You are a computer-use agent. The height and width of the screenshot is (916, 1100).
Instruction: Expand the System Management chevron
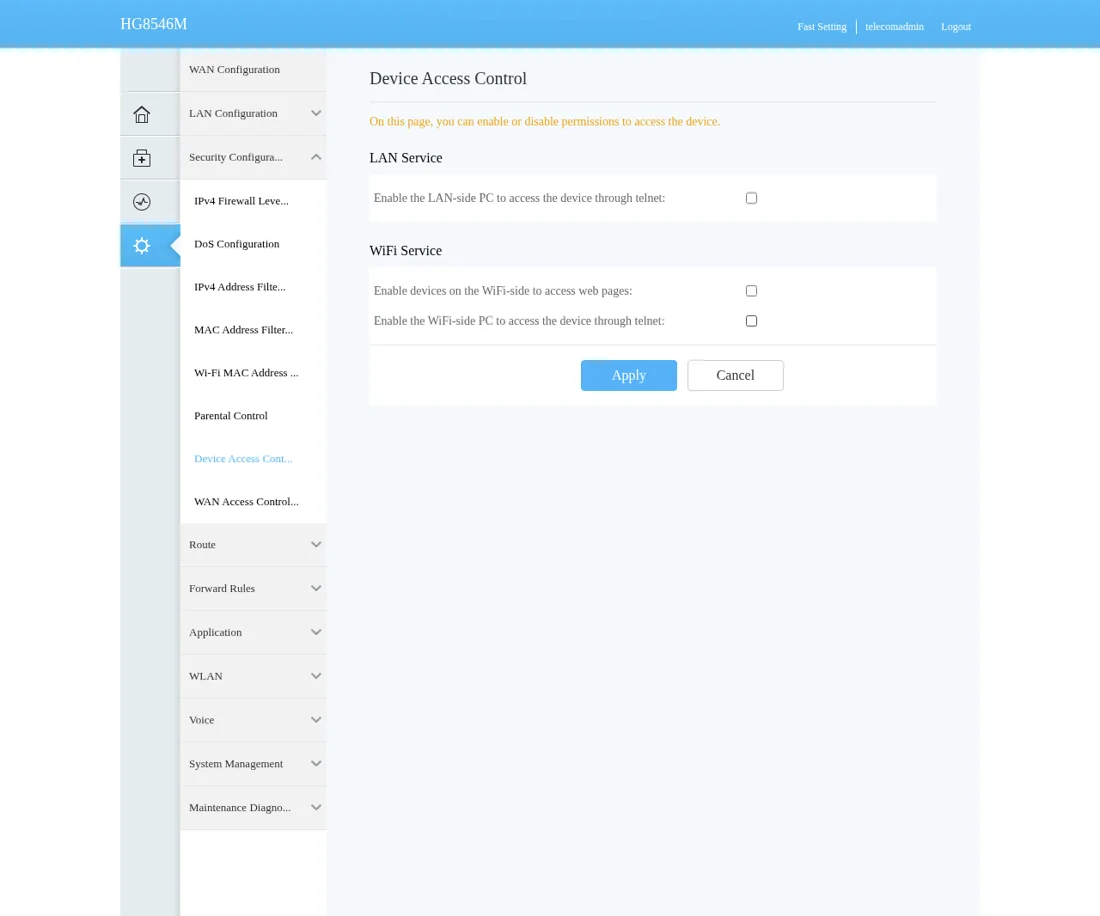(x=316, y=764)
